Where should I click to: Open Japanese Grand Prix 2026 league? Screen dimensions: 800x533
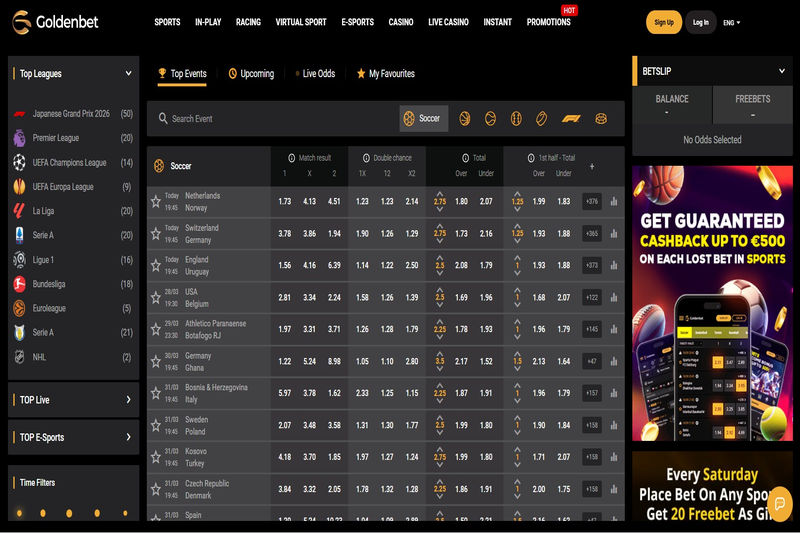pyautogui.click(x=73, y=114)
